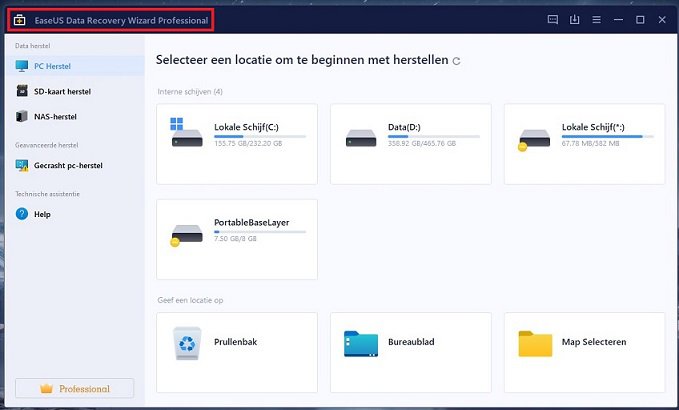
Task: Open the hamburger menu in title bar
Action: coord(597,19)
